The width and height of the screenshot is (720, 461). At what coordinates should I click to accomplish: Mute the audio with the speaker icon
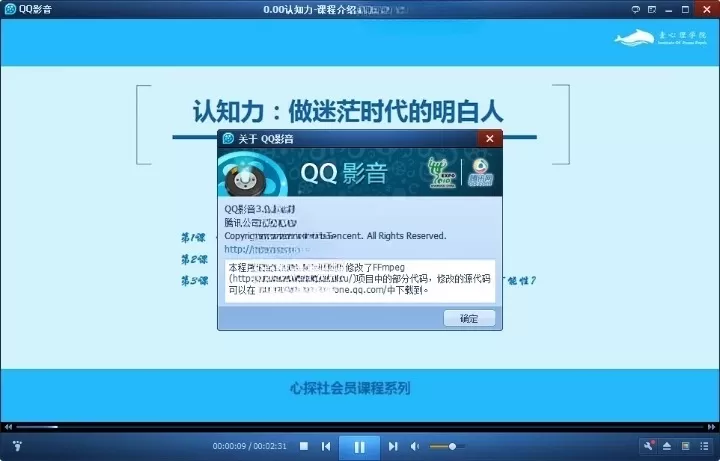coord(415,446)
